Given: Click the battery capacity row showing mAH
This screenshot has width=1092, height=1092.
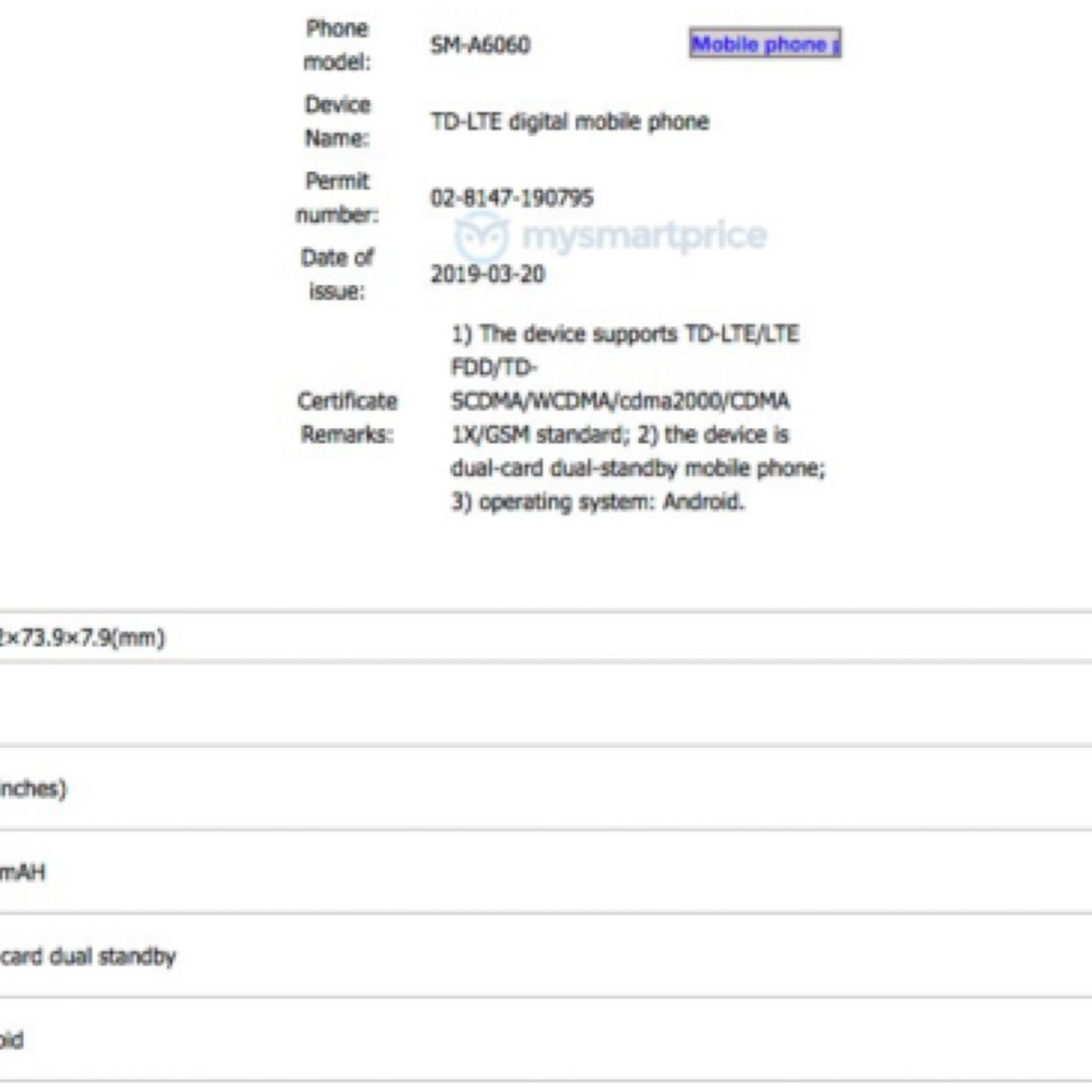Looking at the screenshot, I should (x=24, y=872).
